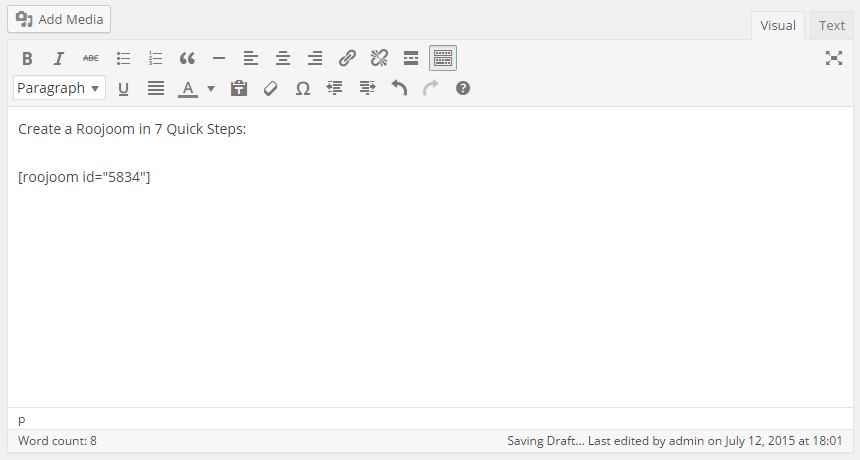860x460 pixels.
Task: Toggle italic formatting
Action: click(59, 58)
